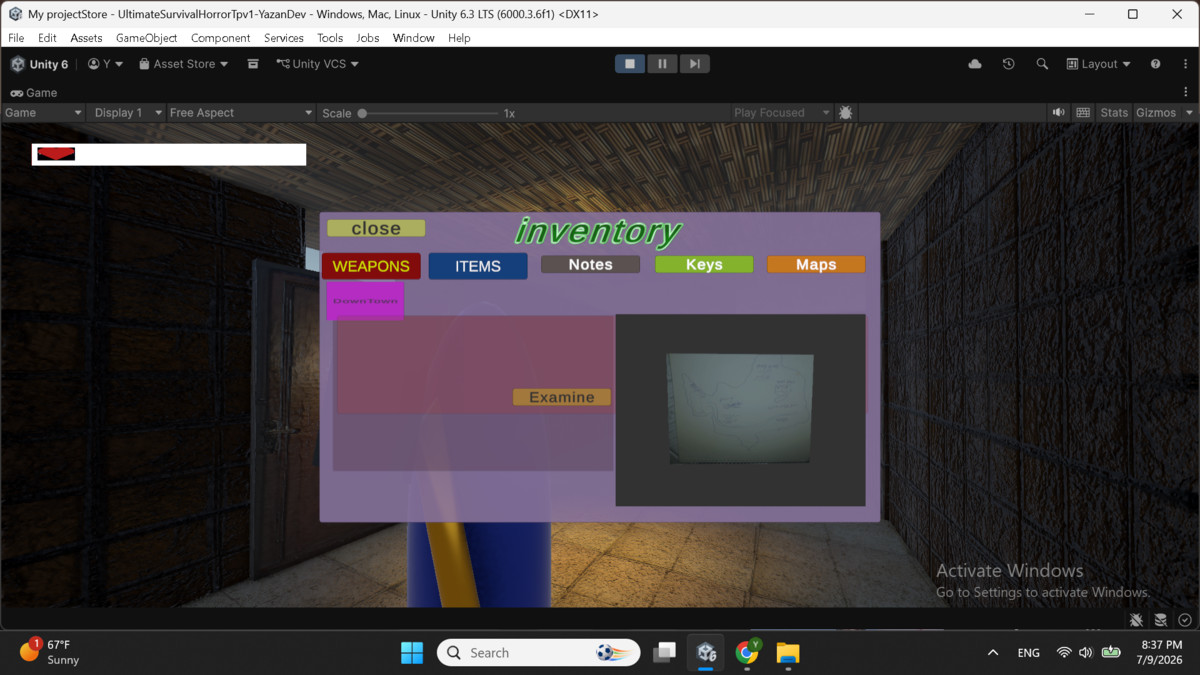Open File Explorer from the taskbar
The width and height of the screenshot is (1200, 675).
point(788,653)
